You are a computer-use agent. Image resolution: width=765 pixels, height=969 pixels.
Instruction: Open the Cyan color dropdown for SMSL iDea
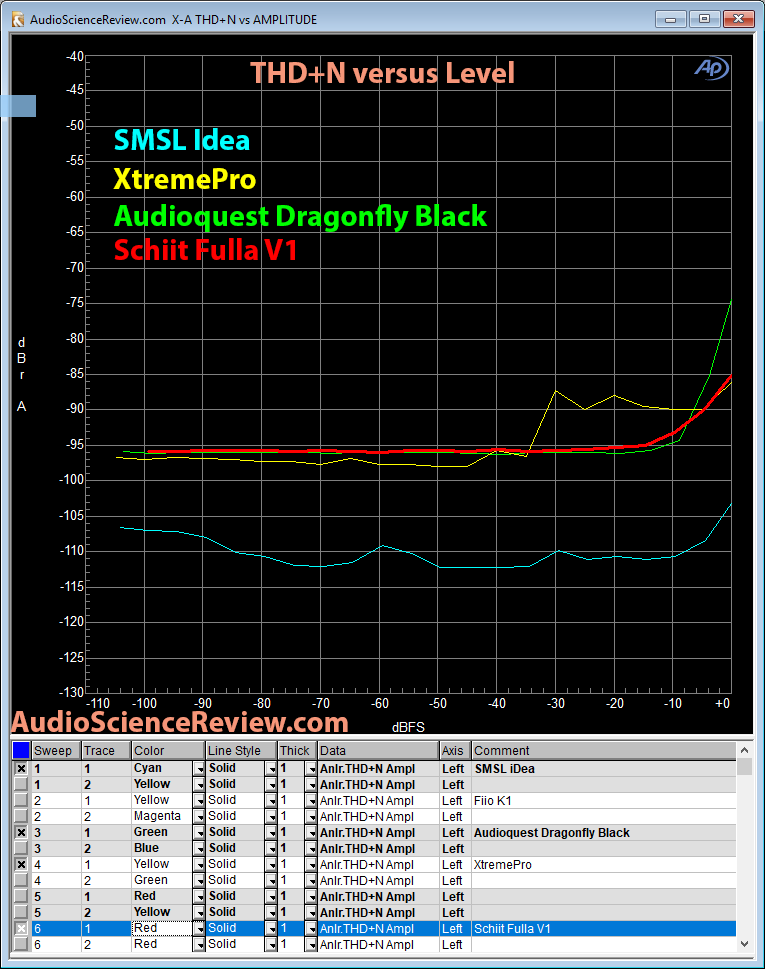tap(199, 769)
